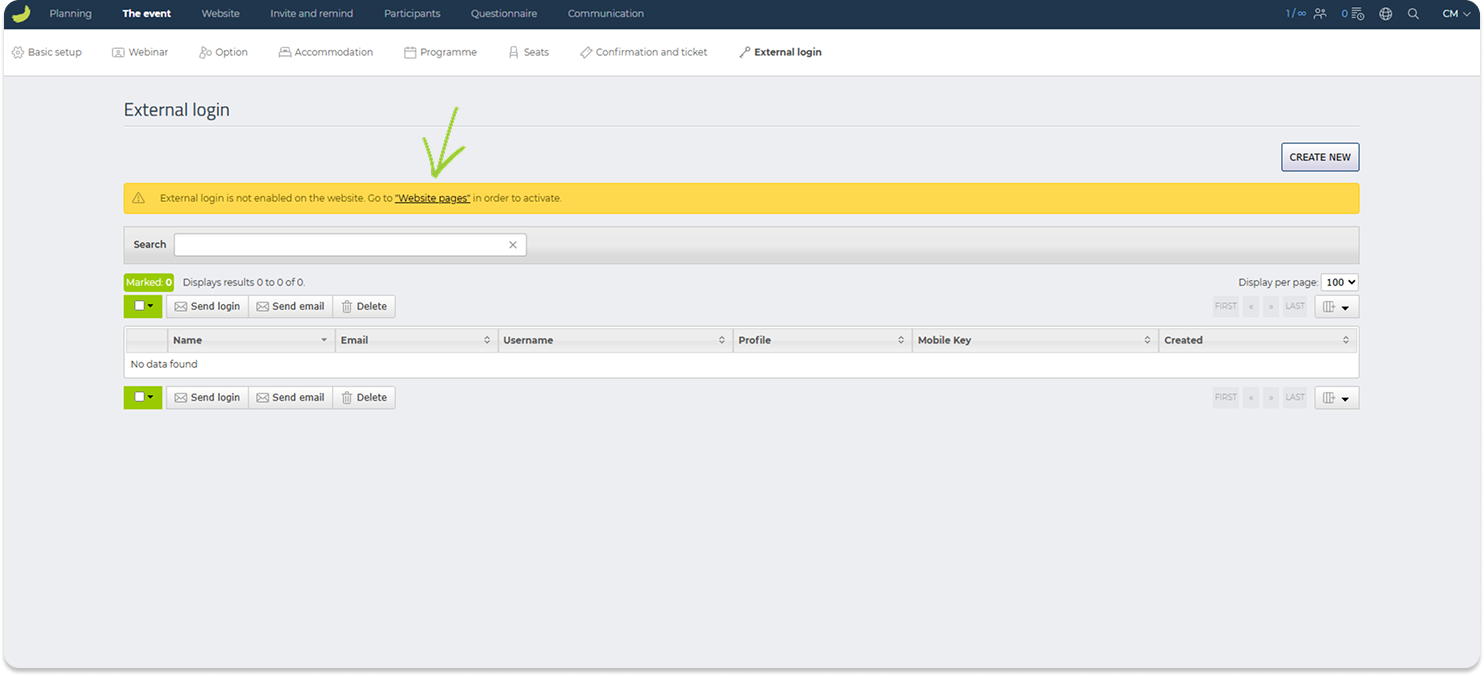This screenshot has width=1484, height=676.
Task: Click top previous page « button
Action: coord(1251,307)
